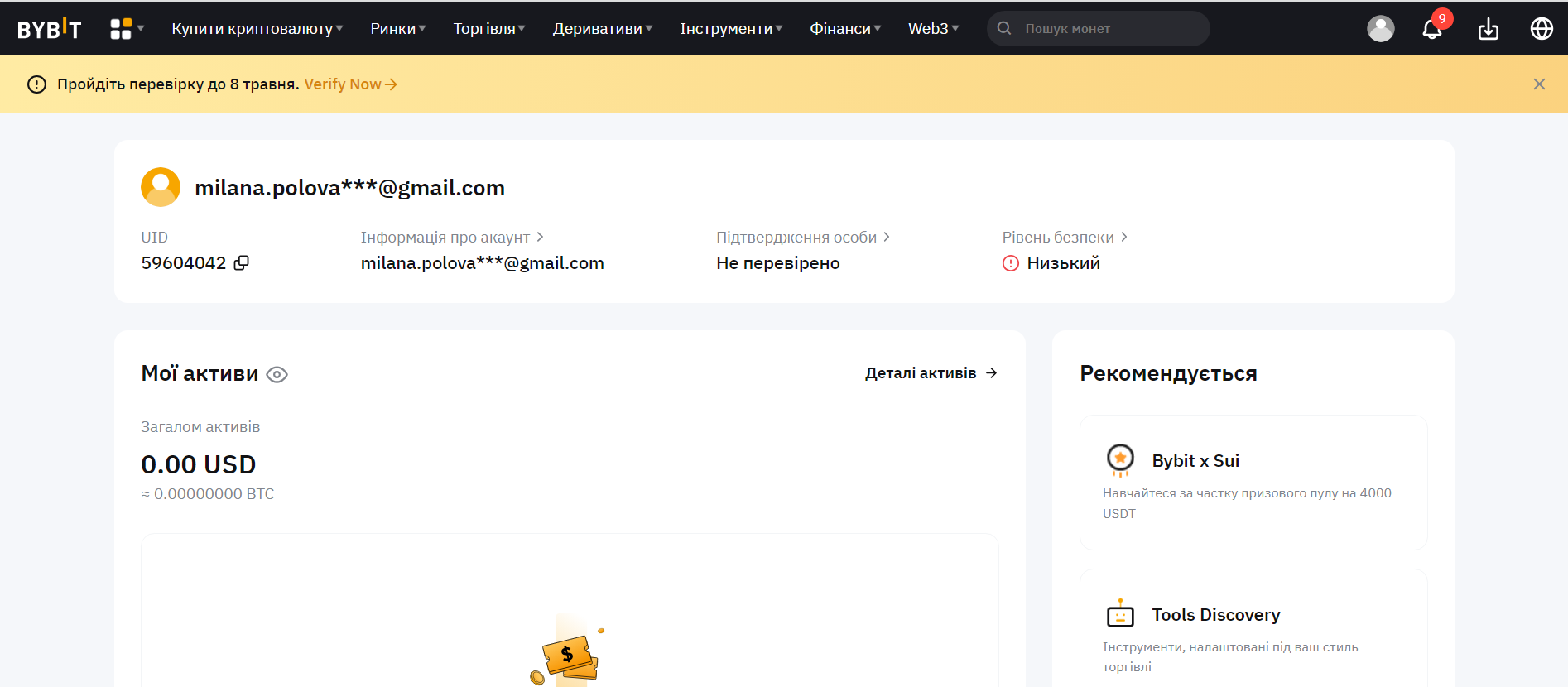Expand the Торгівля dropdown
1568x687 pixels.
(x=489, y=29)
